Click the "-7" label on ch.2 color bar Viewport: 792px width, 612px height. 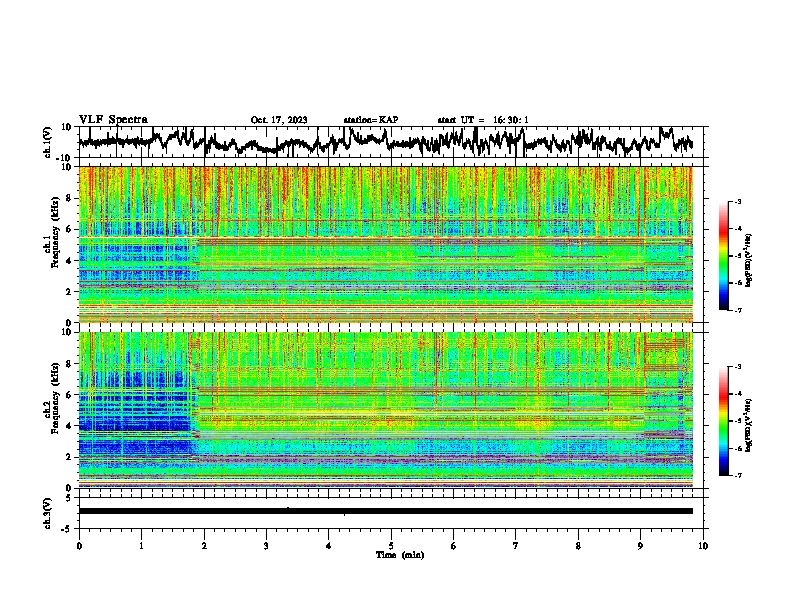(x=737, y=475)
